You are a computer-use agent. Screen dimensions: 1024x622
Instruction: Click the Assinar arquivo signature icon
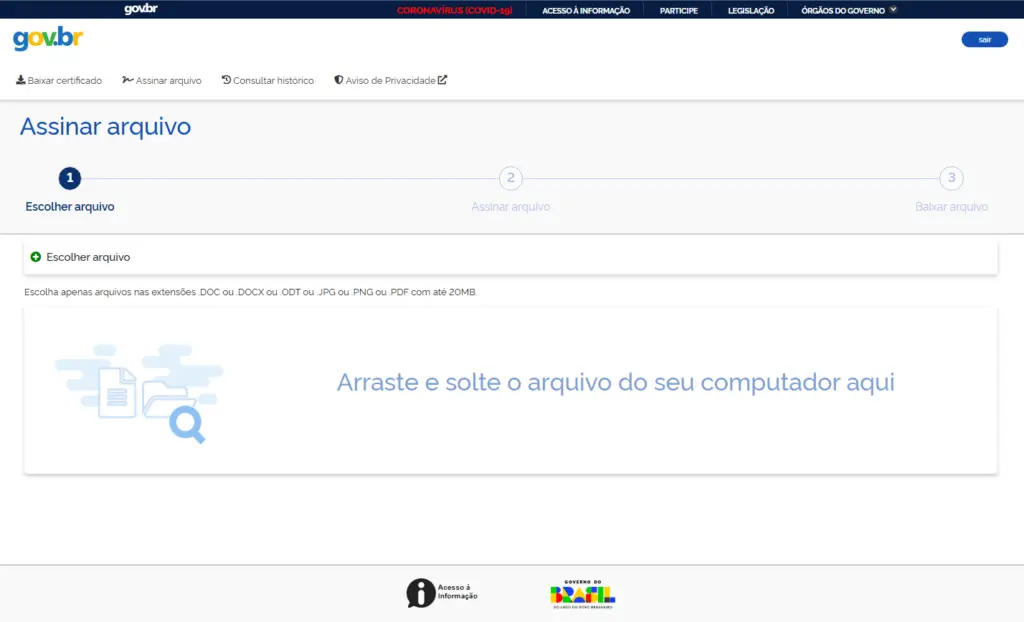[x=127, y=79]
